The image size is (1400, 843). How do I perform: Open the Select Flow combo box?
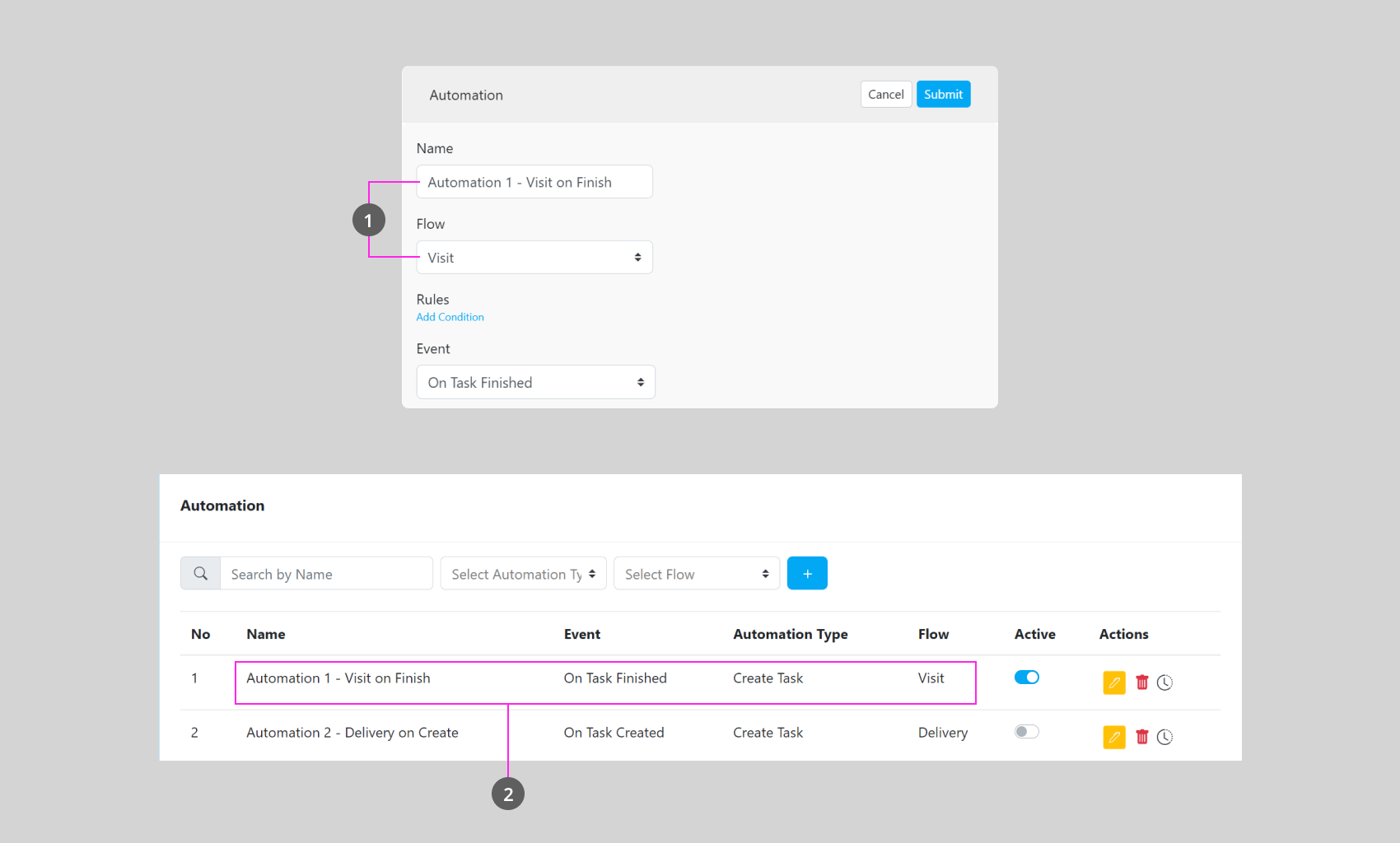tap(696, 573)
